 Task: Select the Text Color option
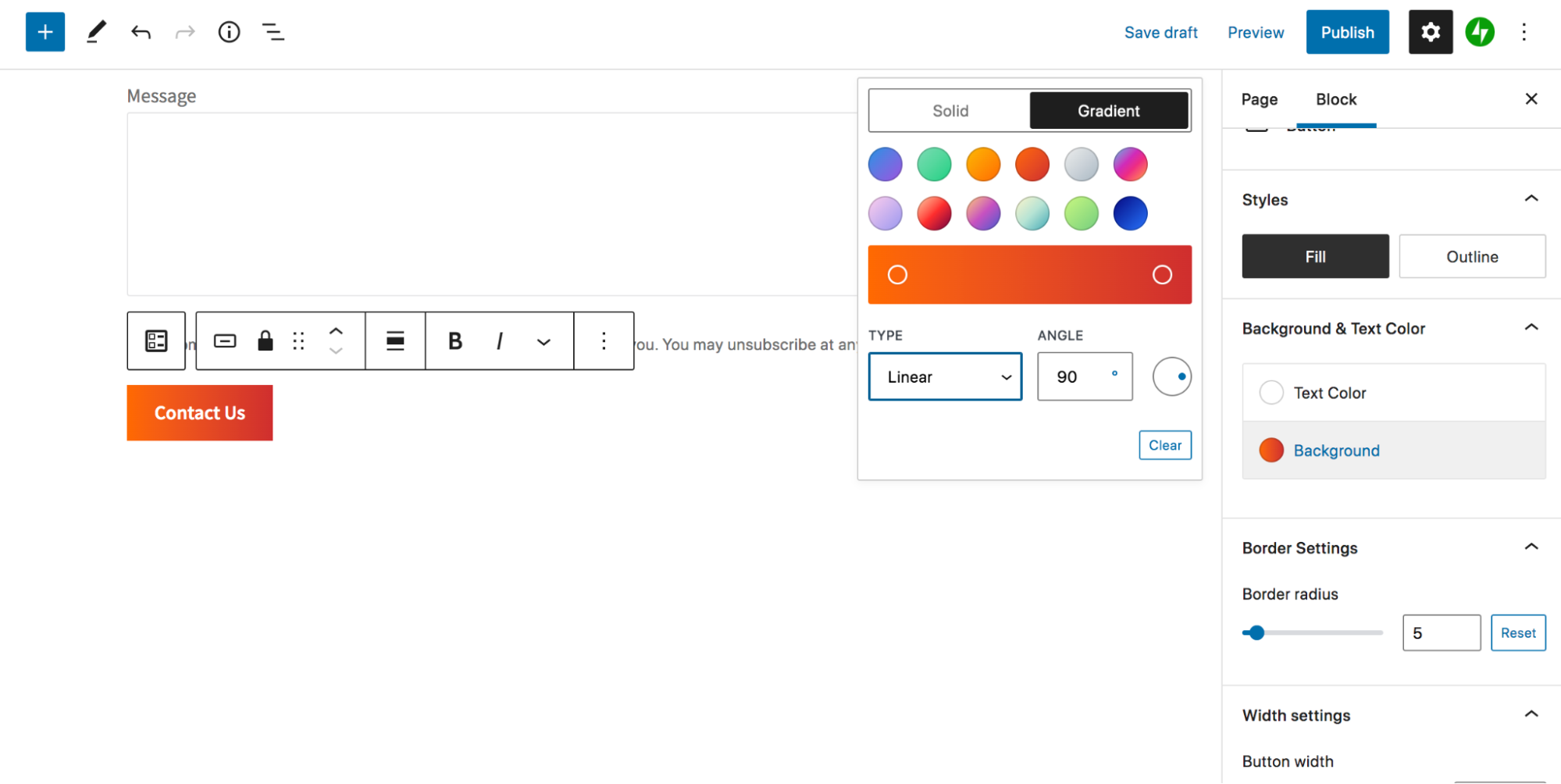coord(1394,393)
